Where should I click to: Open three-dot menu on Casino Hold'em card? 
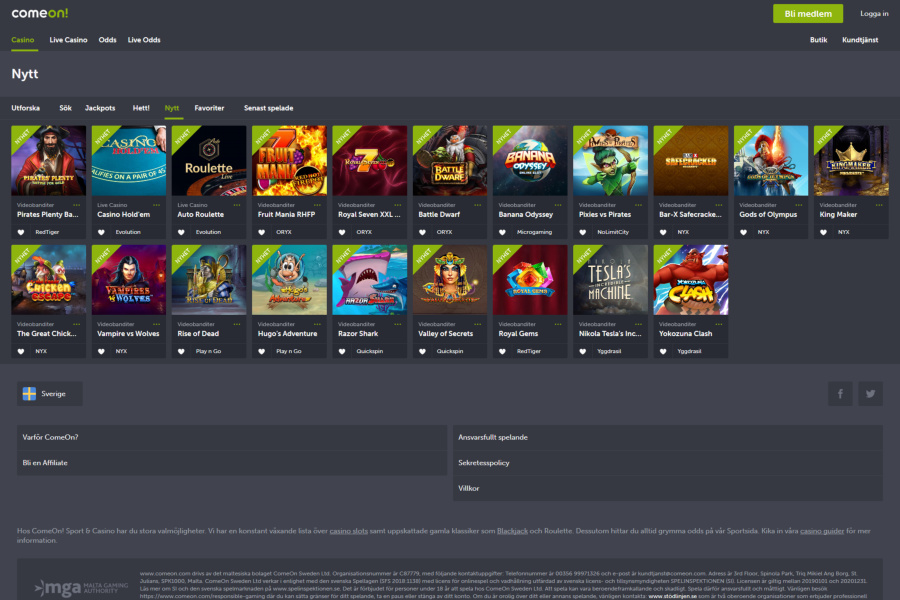click(157, 205)
